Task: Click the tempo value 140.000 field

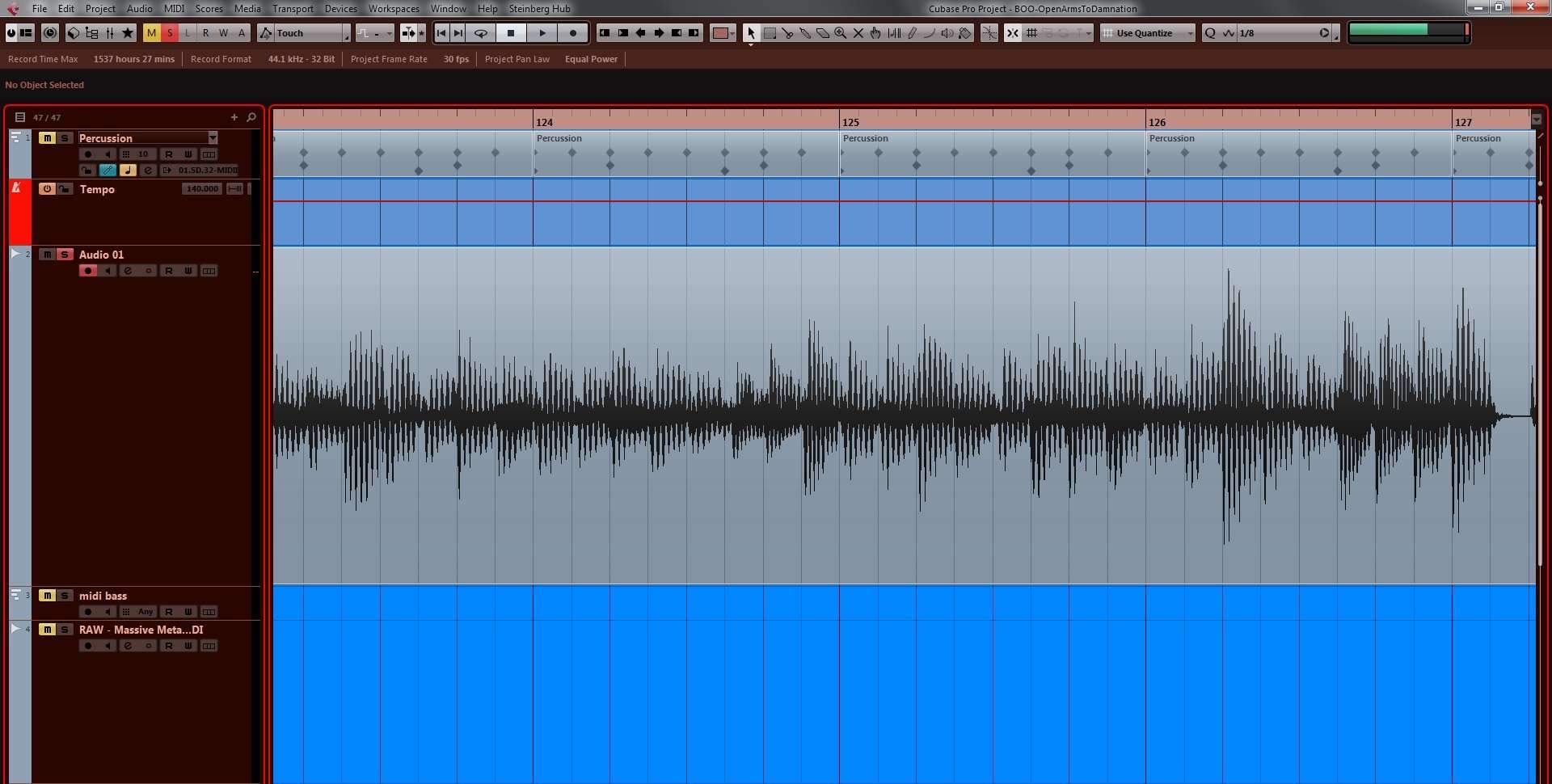Action: click(201, 189)
